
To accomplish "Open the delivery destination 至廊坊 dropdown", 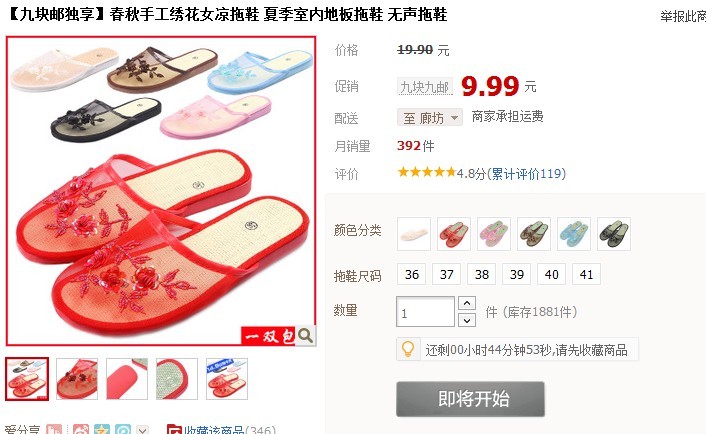I will tap(430, 118).
